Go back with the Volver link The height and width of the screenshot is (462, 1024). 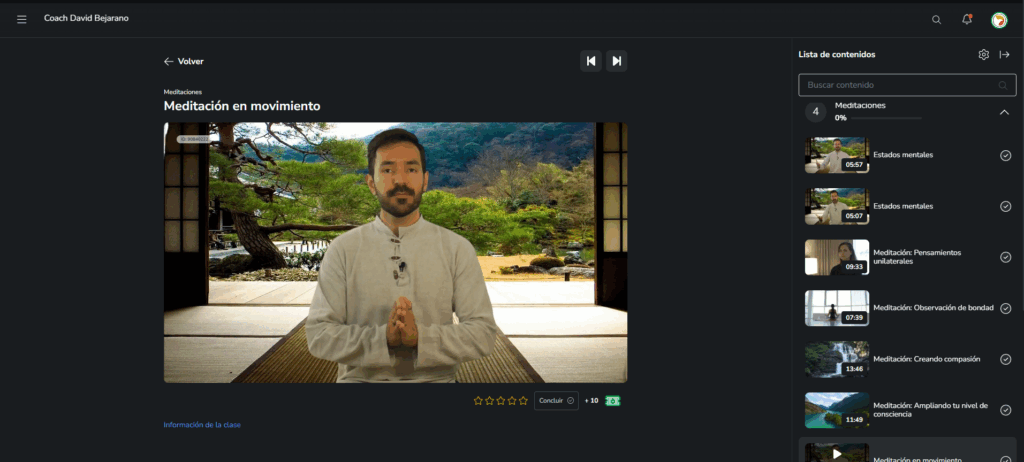tap(184, 61)
